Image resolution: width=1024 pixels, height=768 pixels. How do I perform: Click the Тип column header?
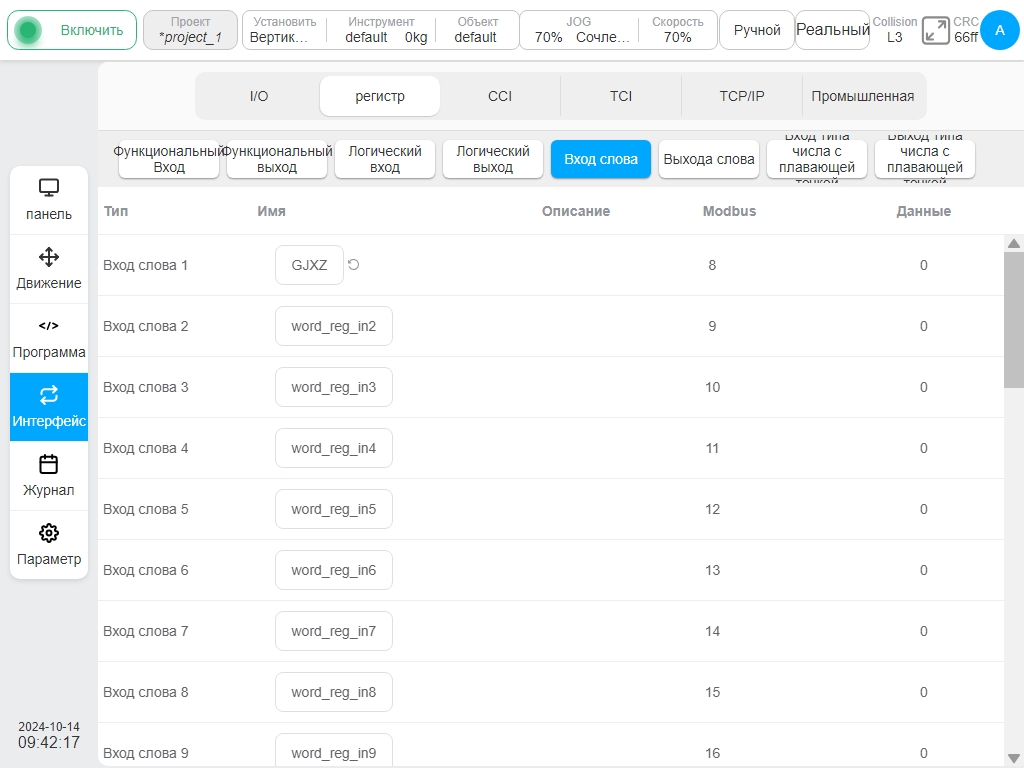pyautogui.click(x=116, y=211)
